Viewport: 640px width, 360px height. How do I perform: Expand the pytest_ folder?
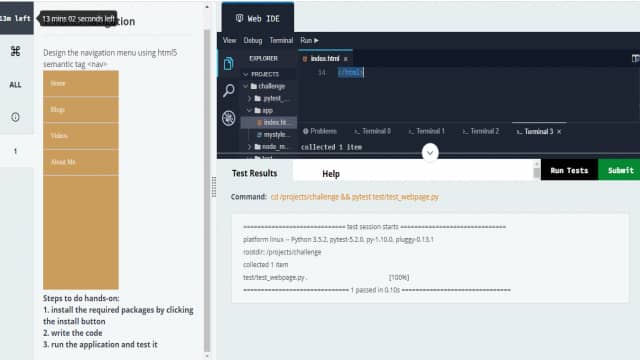pos(249,98)
